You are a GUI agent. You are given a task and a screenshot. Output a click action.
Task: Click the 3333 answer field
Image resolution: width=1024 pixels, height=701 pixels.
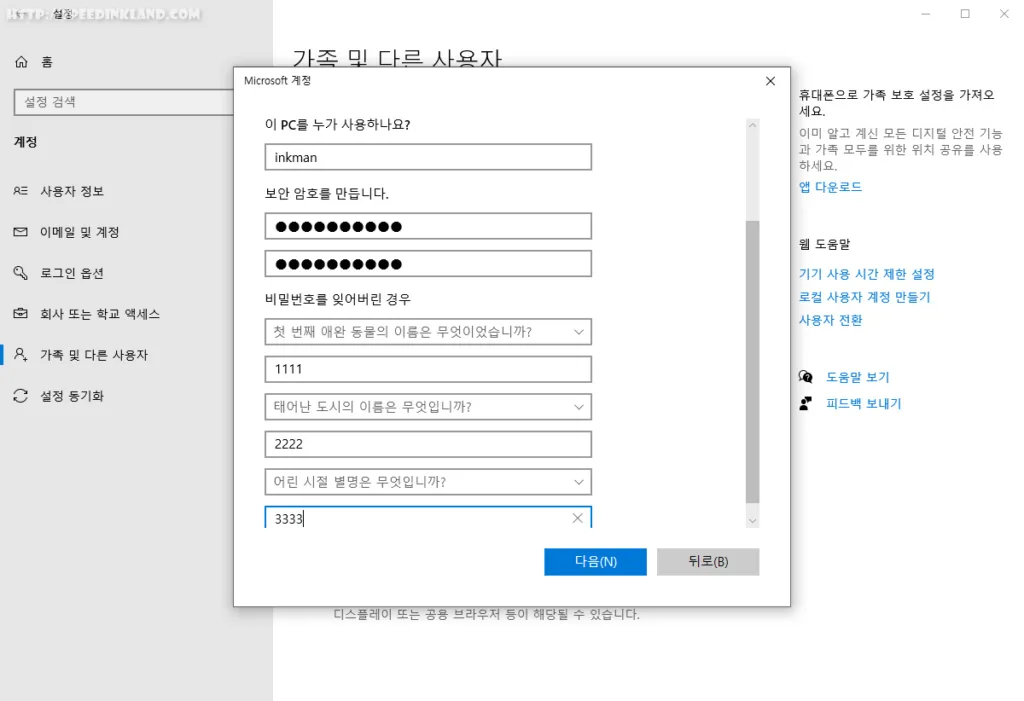[x=428, y=517]
